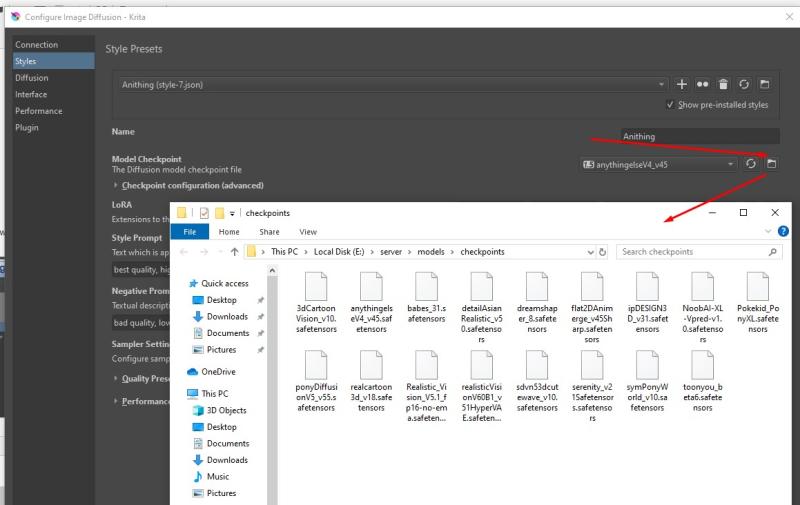
Task: Switch to Explorer Share tab
Action: (x=269, y=232)
